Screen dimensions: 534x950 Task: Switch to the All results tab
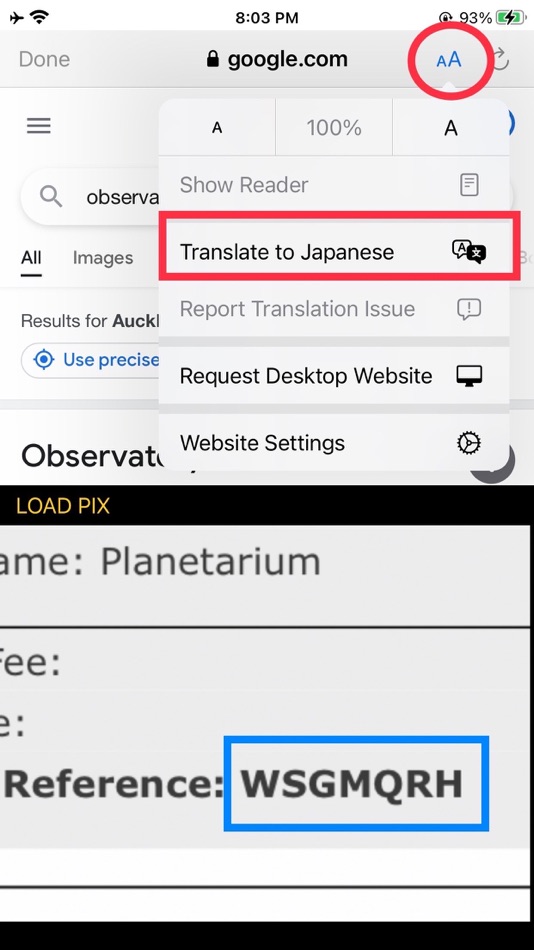tap(31, 258)
